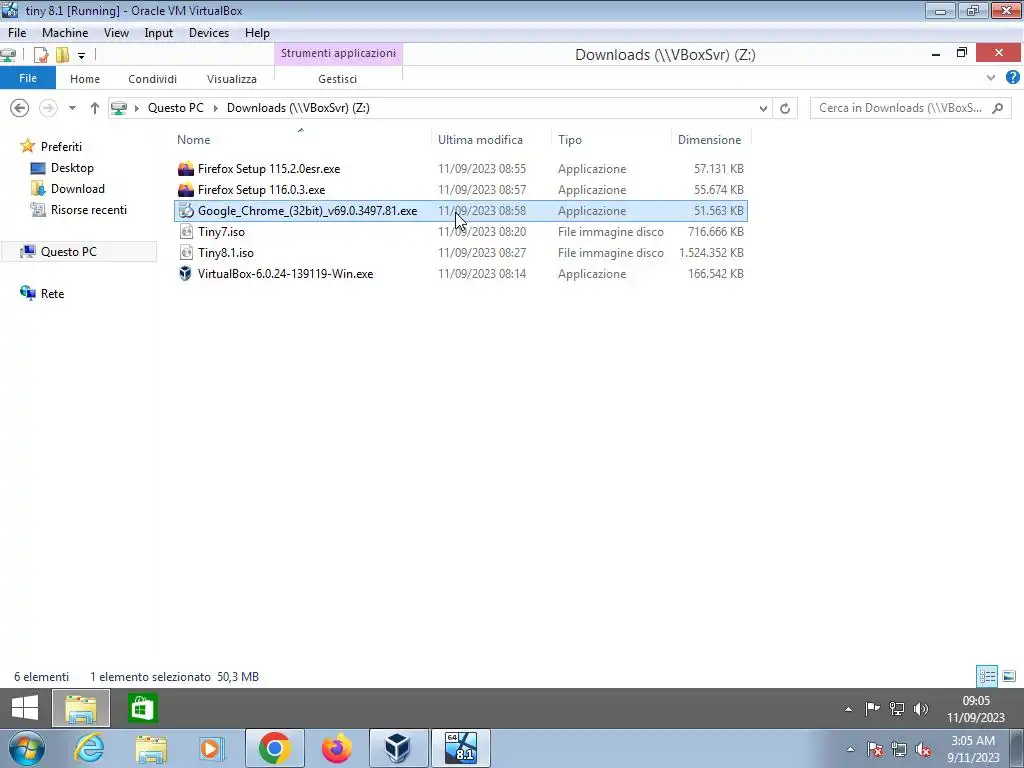Select the VirtualBox installer cube icon
The width and height of the screenshot is (1024, 768).
[186, 273]
